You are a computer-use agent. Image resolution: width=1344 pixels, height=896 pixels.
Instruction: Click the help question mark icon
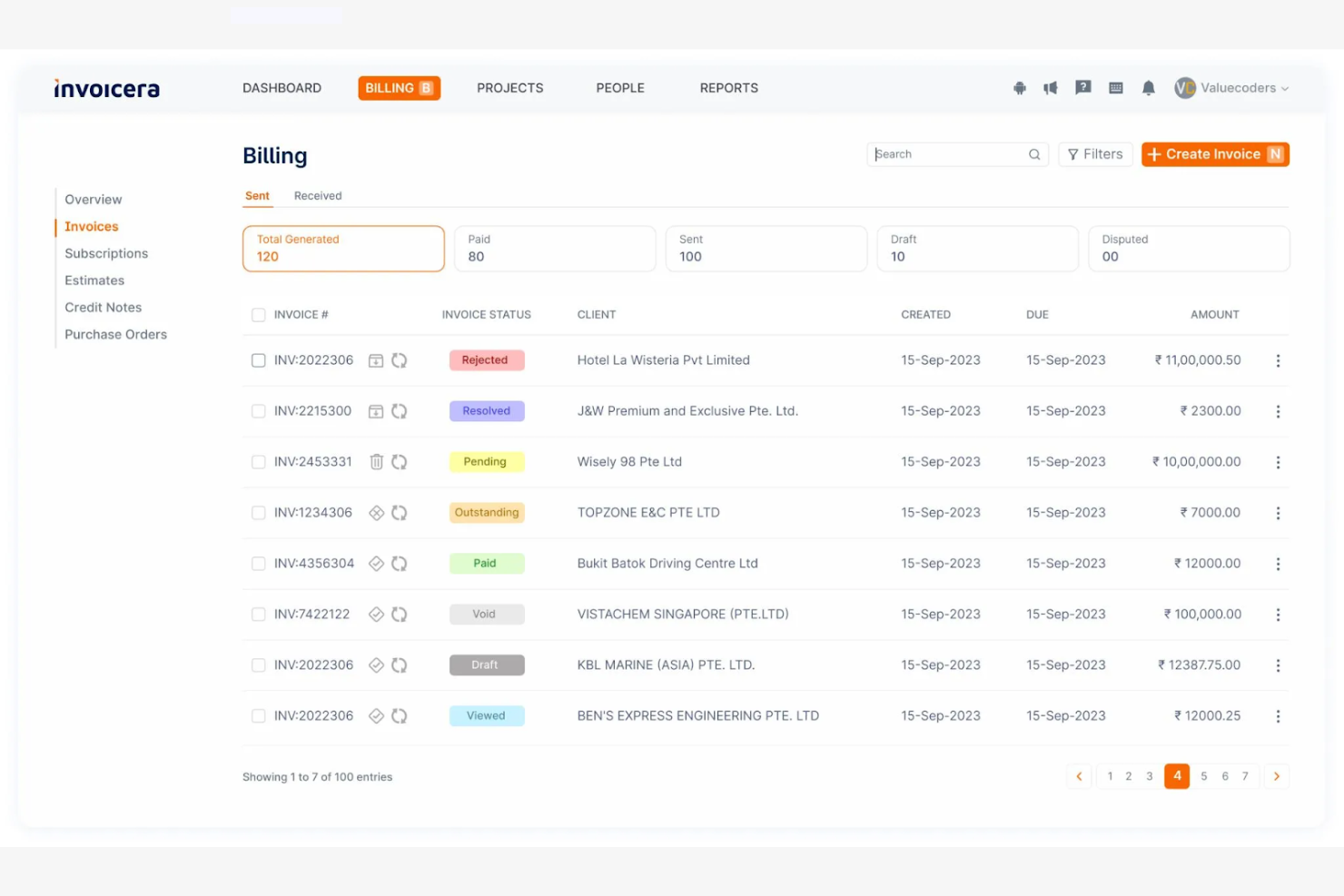[x=1082, y=88]
